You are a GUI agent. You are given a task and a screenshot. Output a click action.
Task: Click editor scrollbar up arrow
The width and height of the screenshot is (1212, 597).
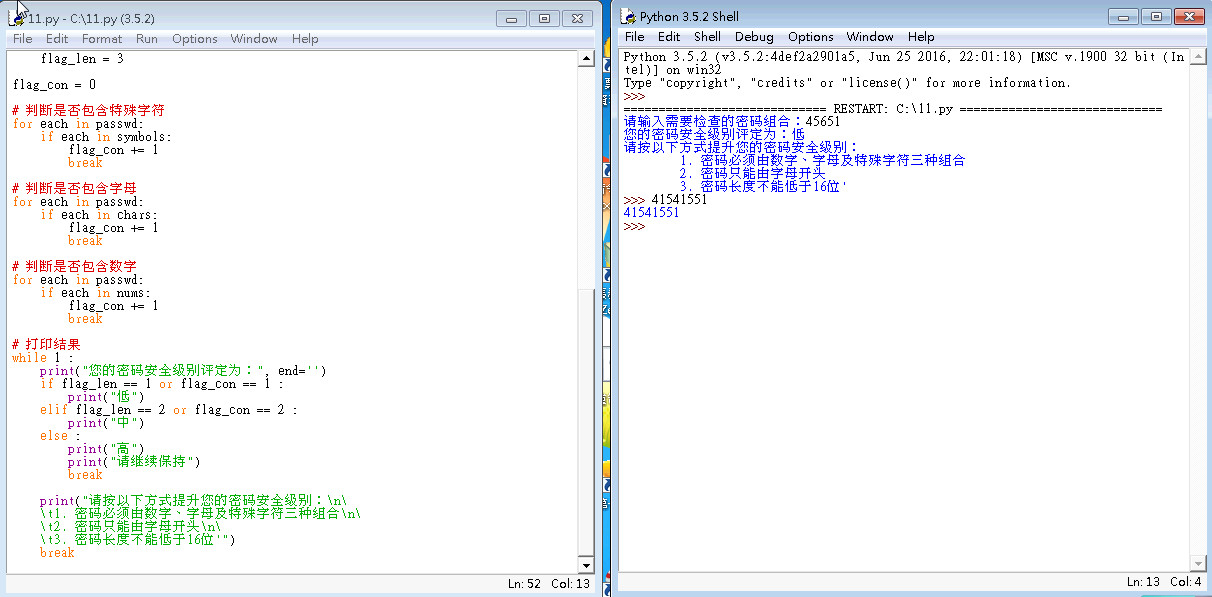586,59
